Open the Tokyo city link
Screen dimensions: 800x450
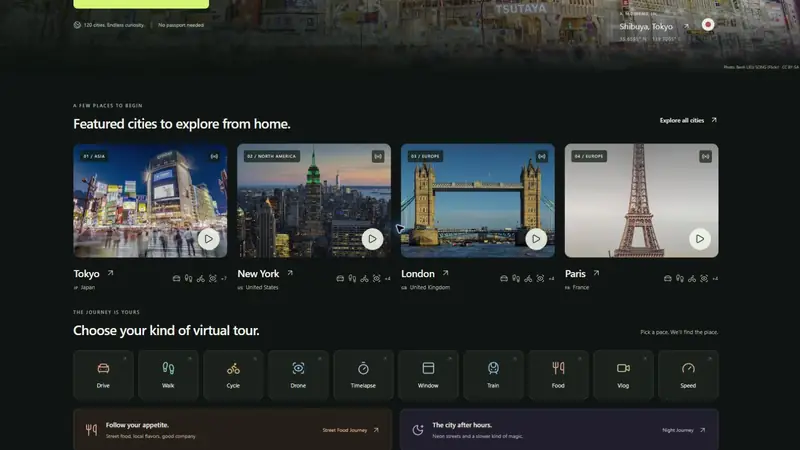click(x=93, y=273)
